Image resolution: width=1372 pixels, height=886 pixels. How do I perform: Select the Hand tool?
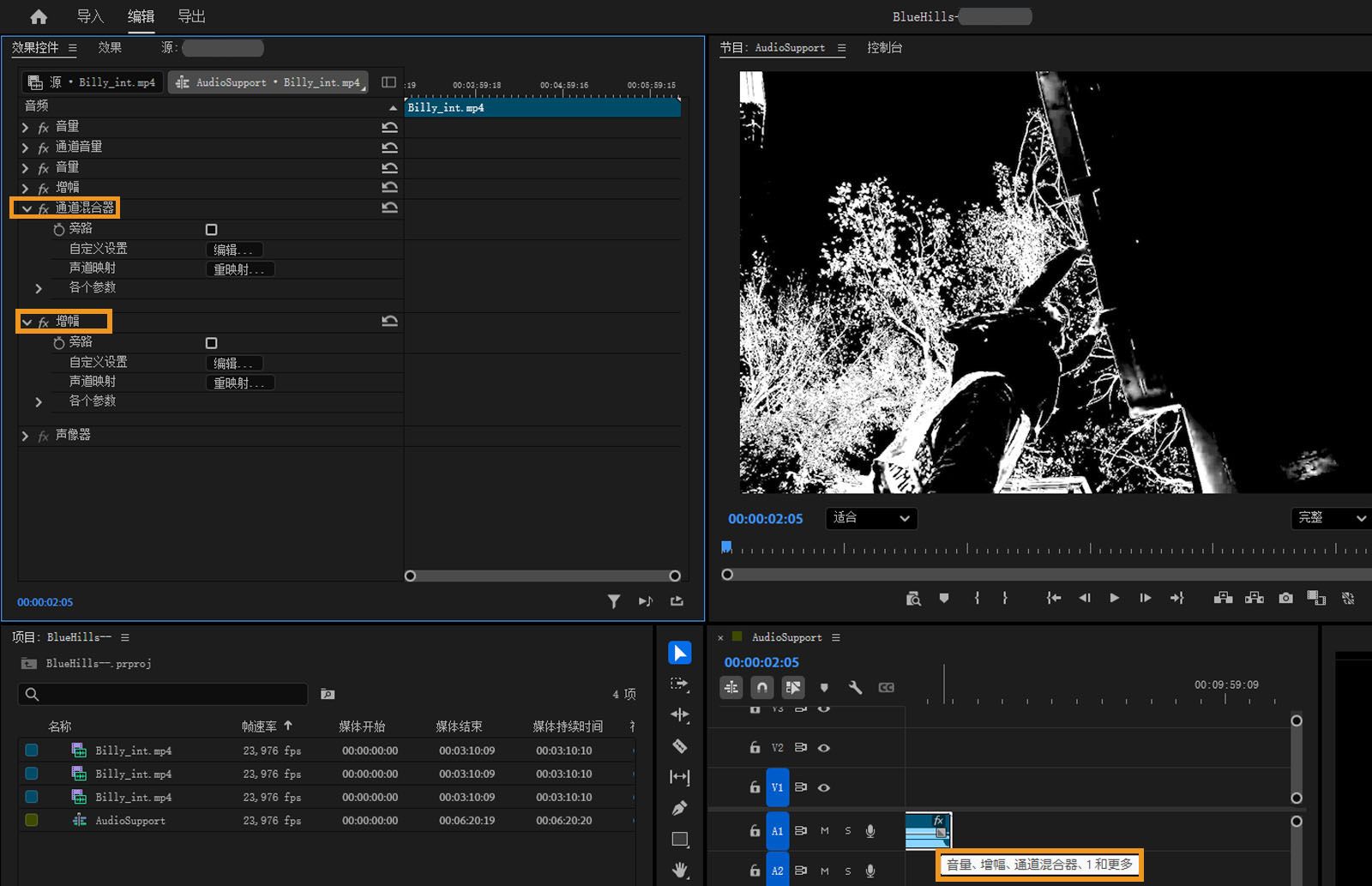click(679, 870)
